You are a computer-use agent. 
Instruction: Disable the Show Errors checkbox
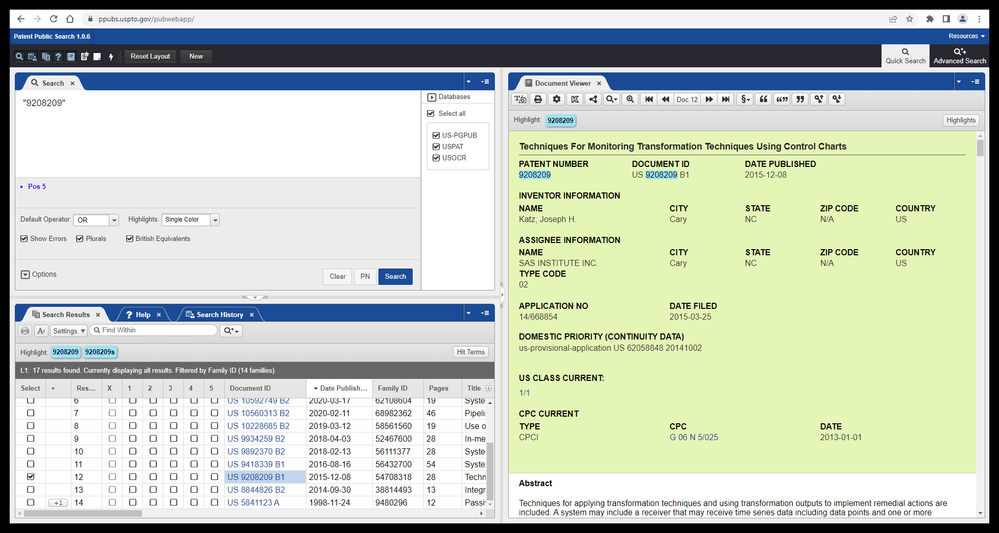click(25, 239)
